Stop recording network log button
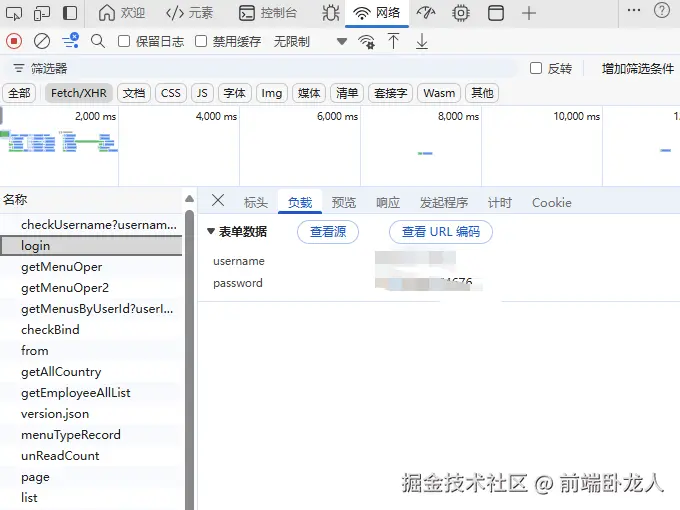 [x=14, y=41]
